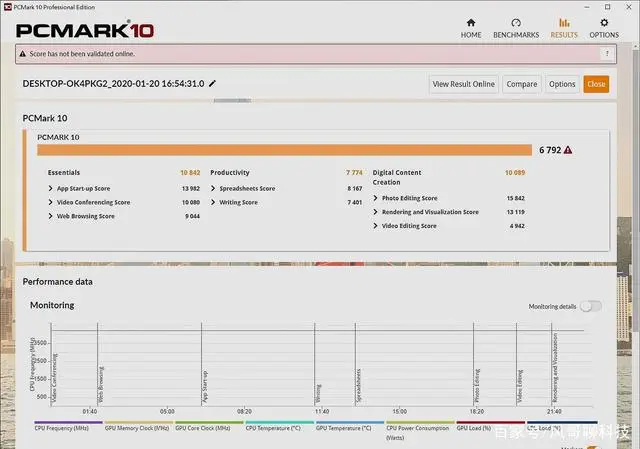Viewport: 640px width, 449px height.
Task: Click the Rendering and Visualization chart marker
Action: pyautogui.click(x=555, y=367)
